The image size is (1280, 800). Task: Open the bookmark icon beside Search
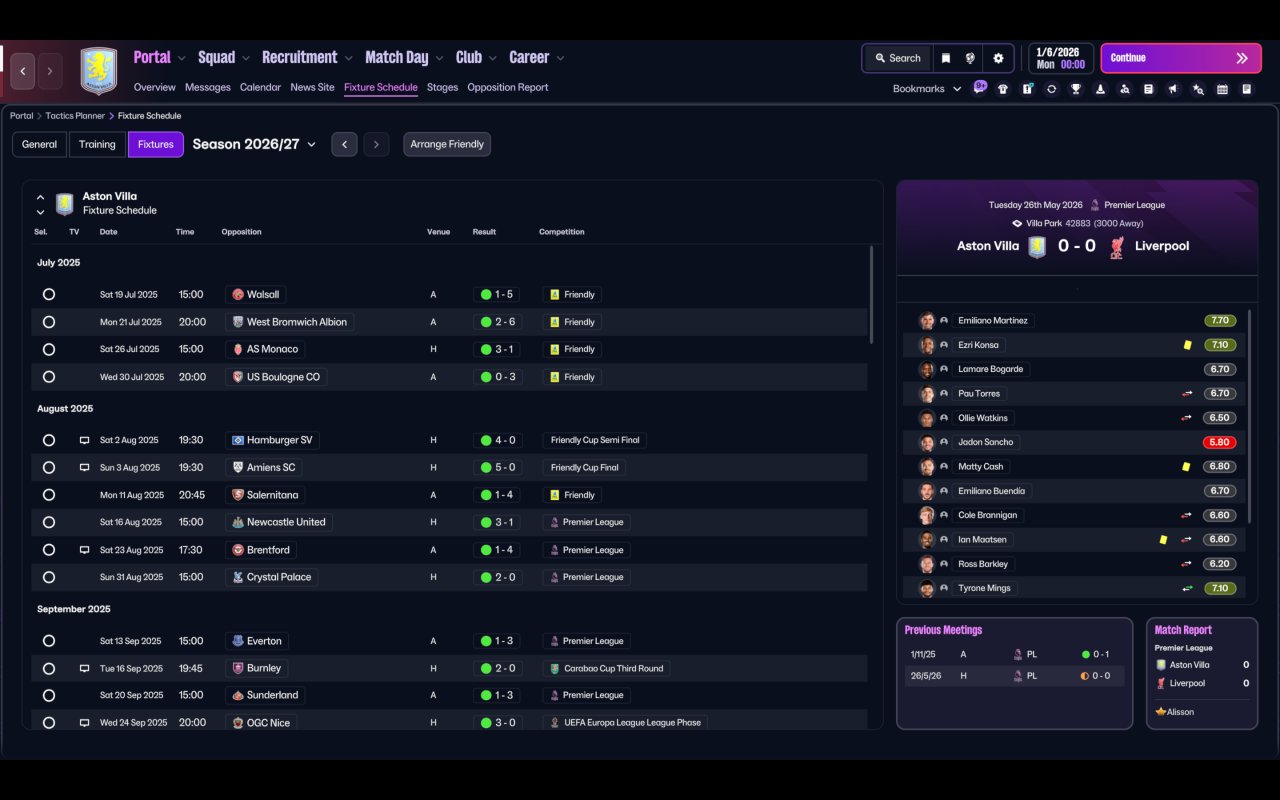coord(945,58)
